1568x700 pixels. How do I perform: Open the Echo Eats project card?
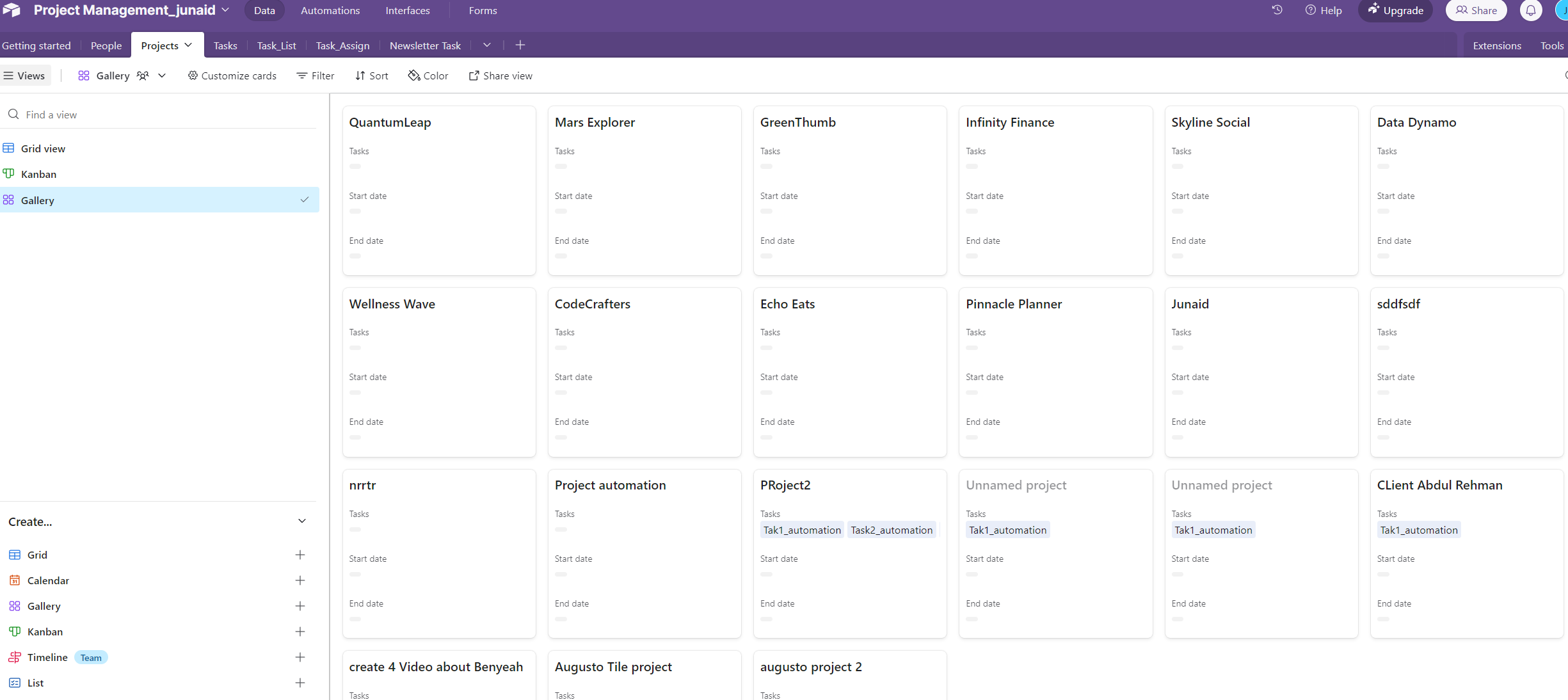click(x=850, y=372)
